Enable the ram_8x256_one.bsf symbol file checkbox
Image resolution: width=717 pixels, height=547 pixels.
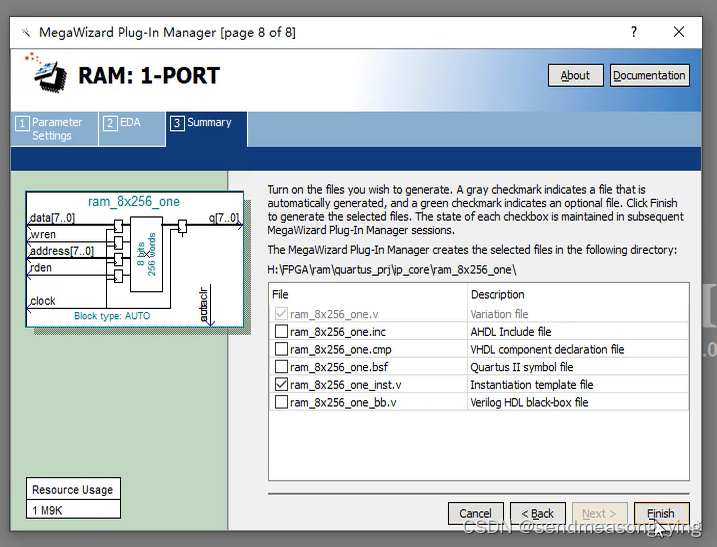281,367
